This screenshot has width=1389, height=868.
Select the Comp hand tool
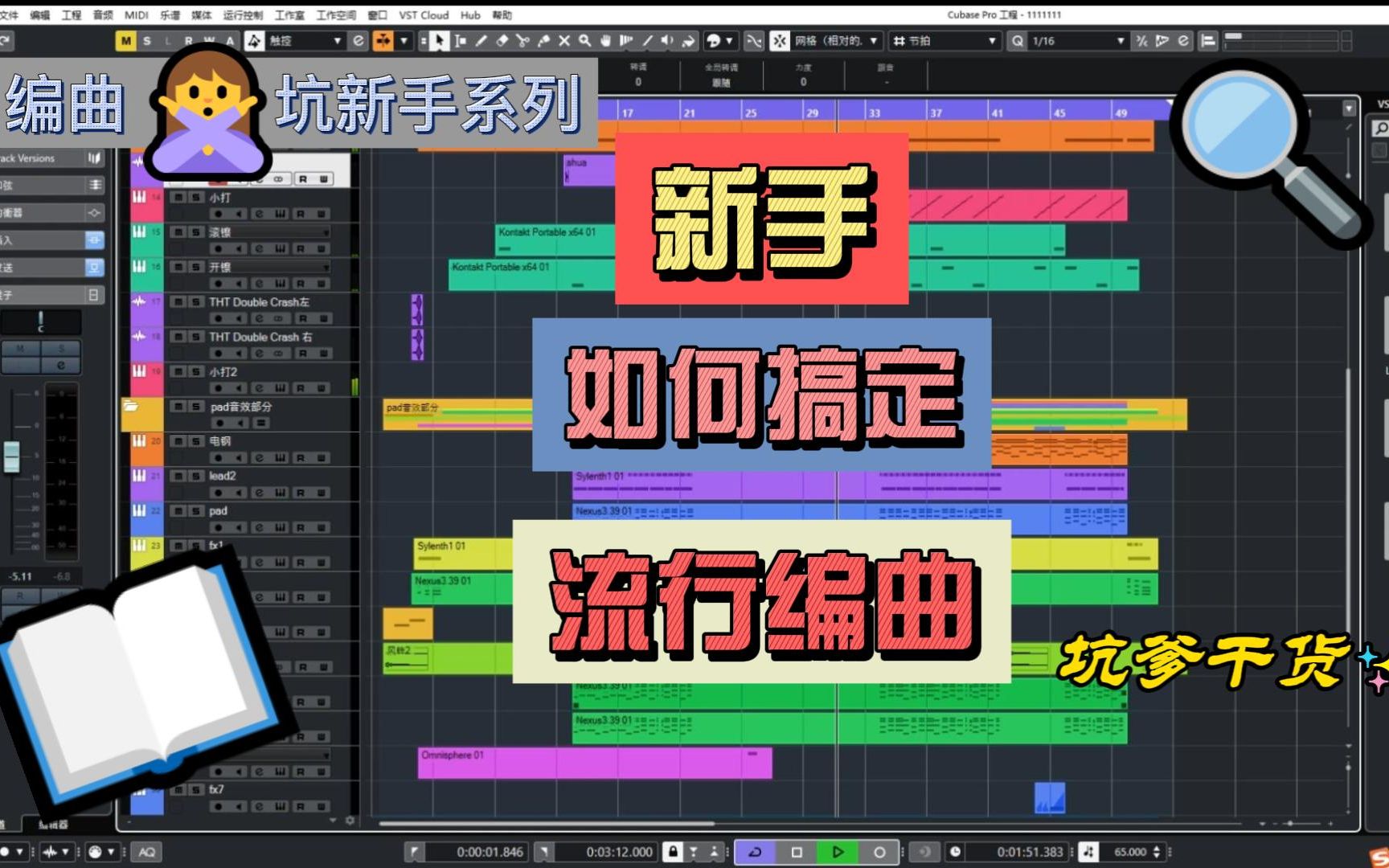click(x=606, y=41)
